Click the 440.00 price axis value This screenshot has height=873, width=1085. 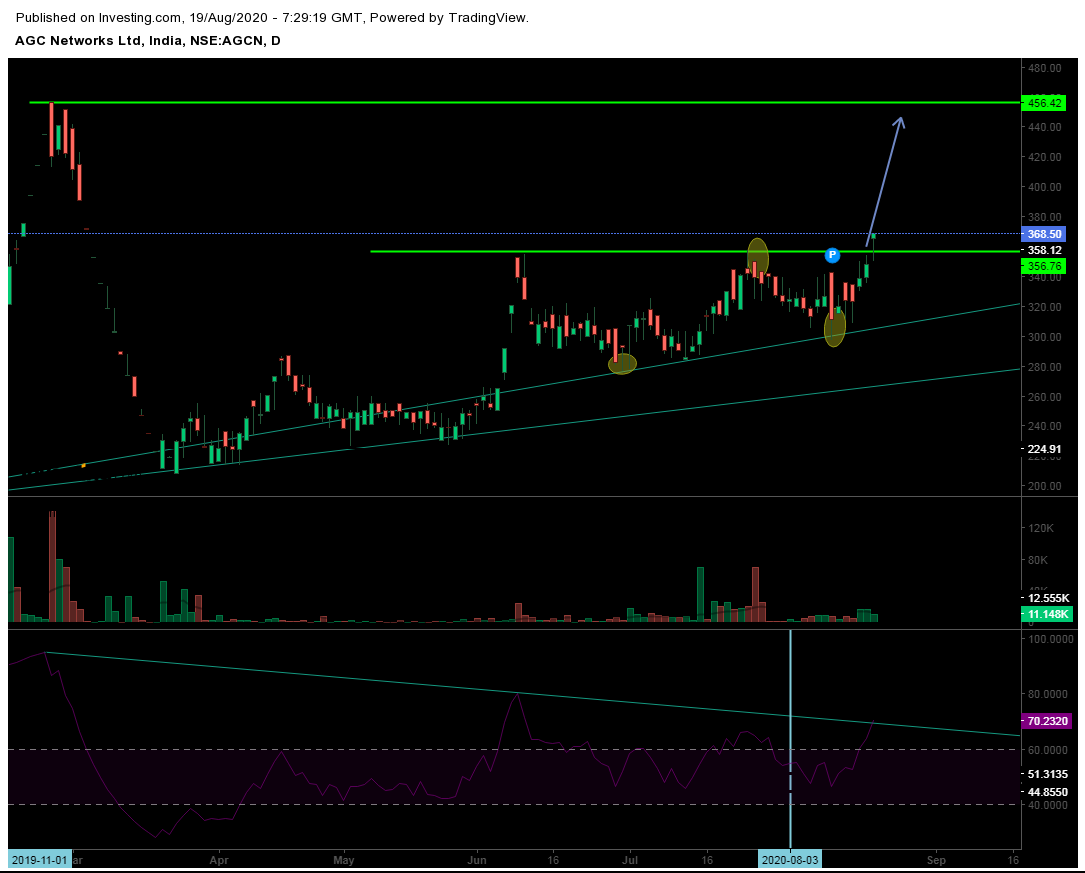point(1045,127)
